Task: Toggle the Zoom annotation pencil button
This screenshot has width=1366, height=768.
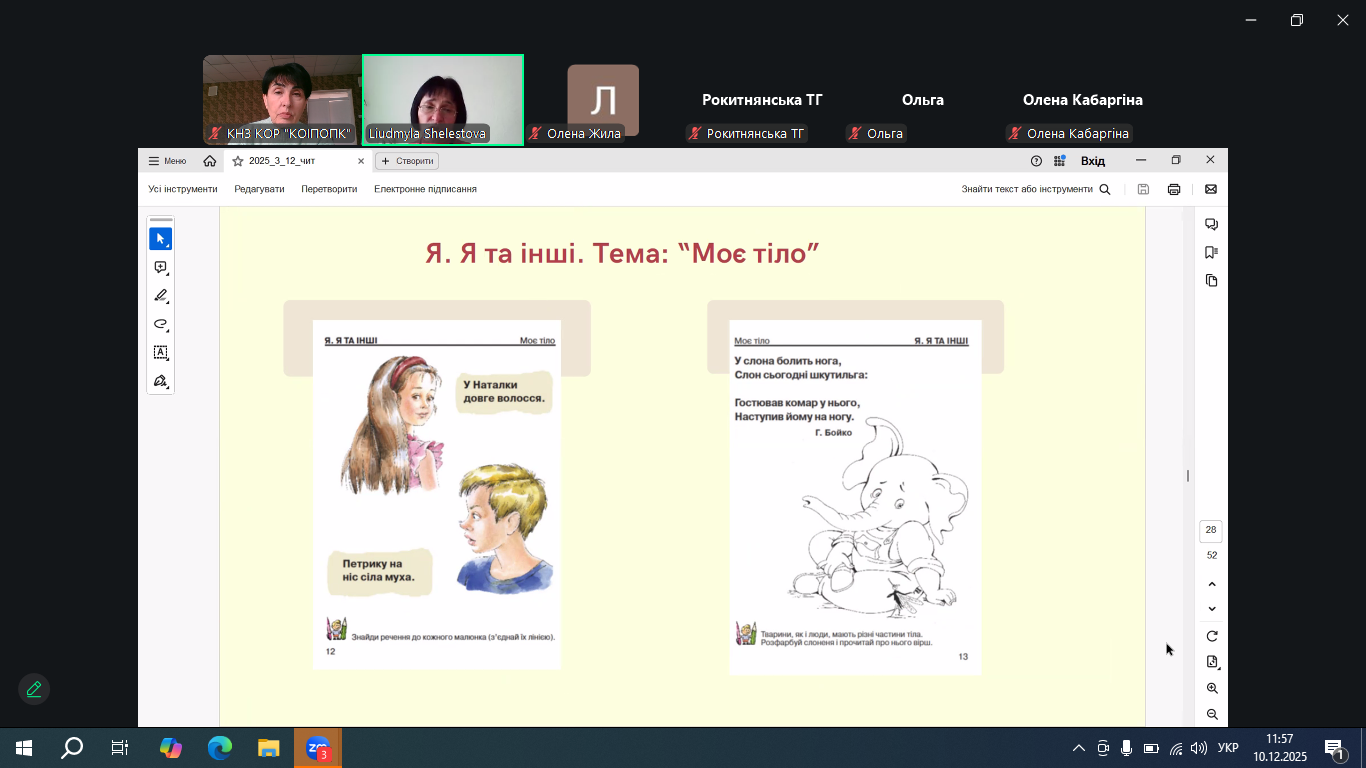Action: pos(34,689)
